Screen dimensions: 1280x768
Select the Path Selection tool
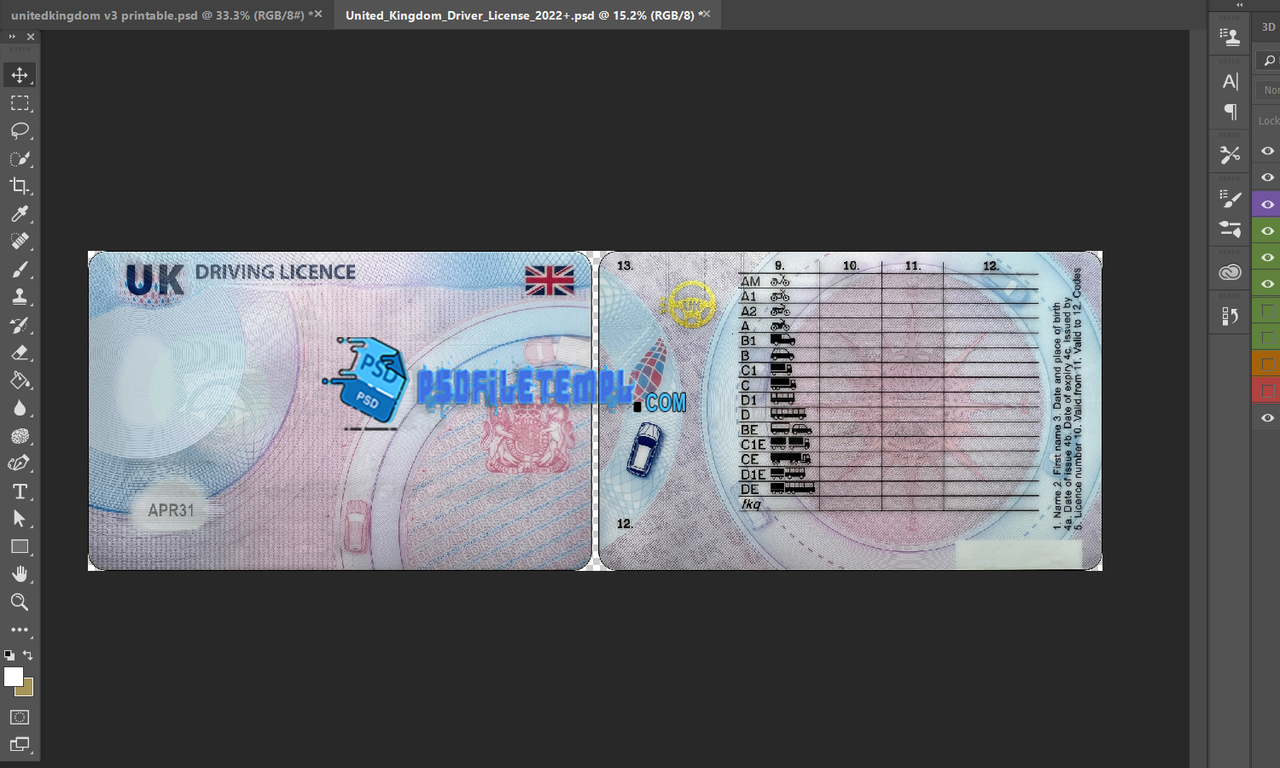tap(20, 519)
